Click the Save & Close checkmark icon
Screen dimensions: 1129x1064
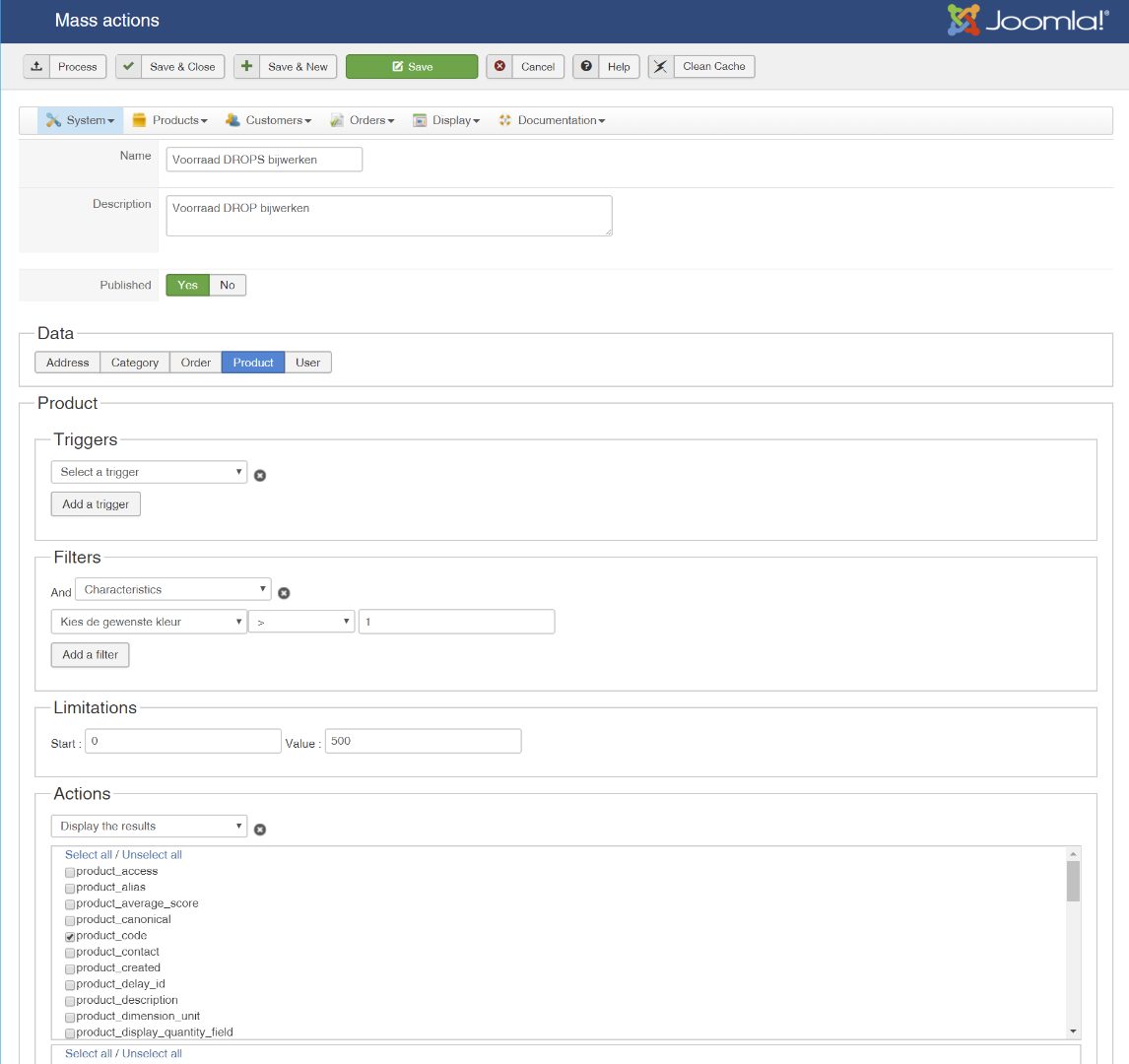click(x=128, y=66)
